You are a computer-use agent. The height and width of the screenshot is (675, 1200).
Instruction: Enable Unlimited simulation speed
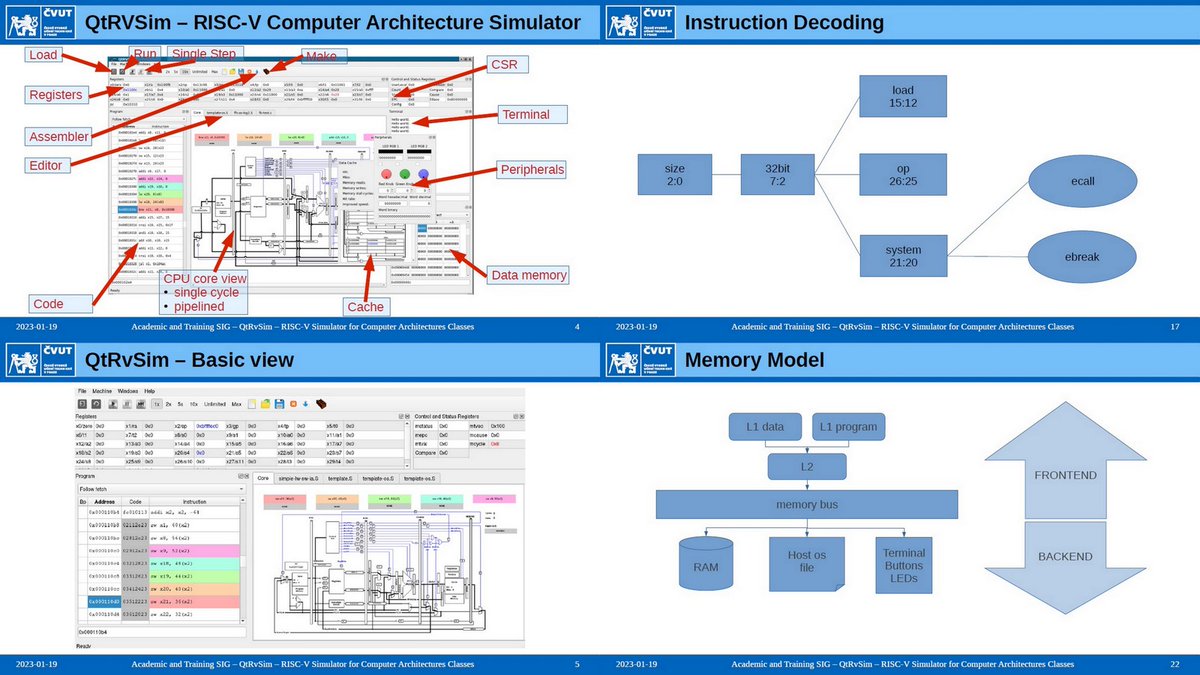click(x=215, y=403)
